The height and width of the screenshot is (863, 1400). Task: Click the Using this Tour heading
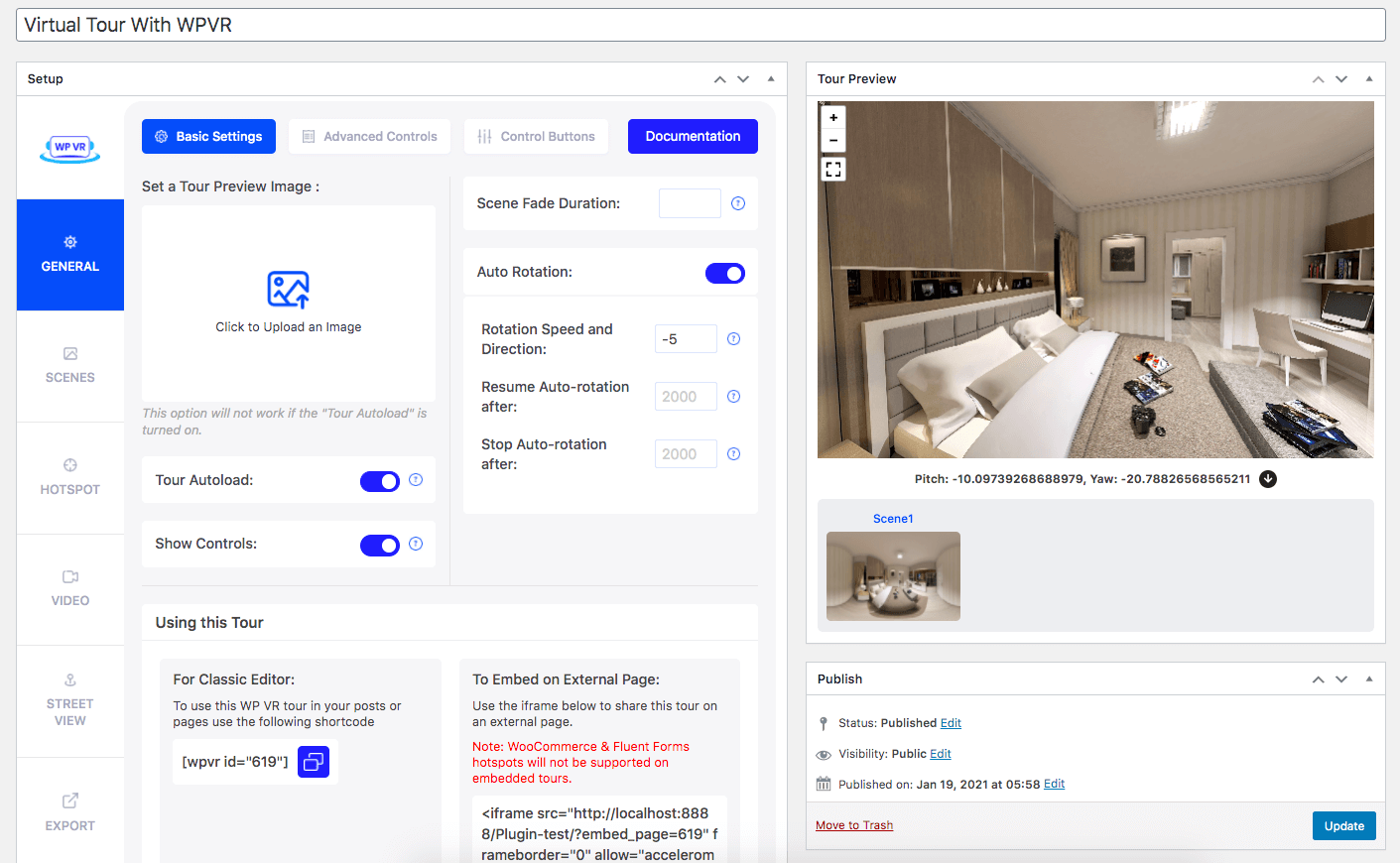[x=209, y=623]
